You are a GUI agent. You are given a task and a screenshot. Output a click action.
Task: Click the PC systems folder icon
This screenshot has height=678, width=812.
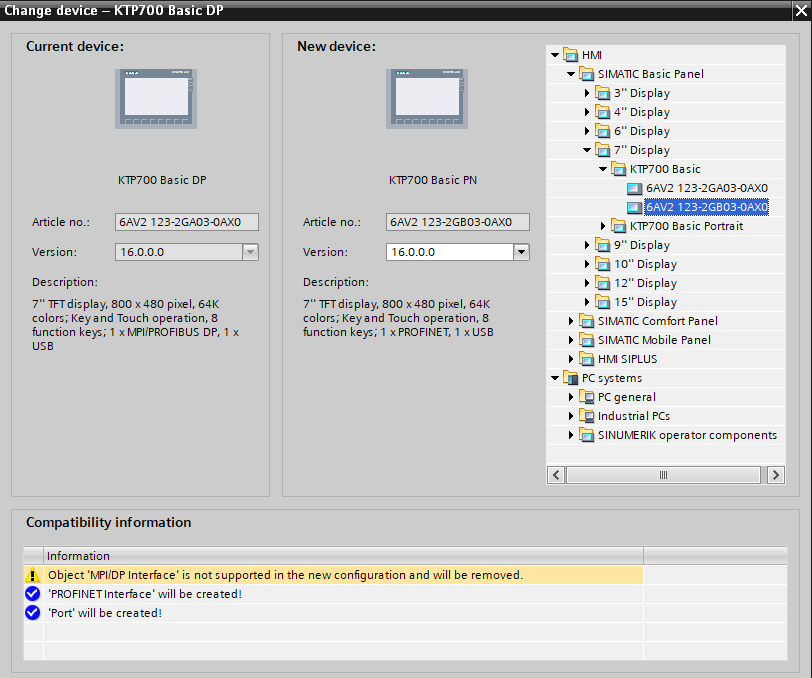pyautogui.click(x=571, y=378)
